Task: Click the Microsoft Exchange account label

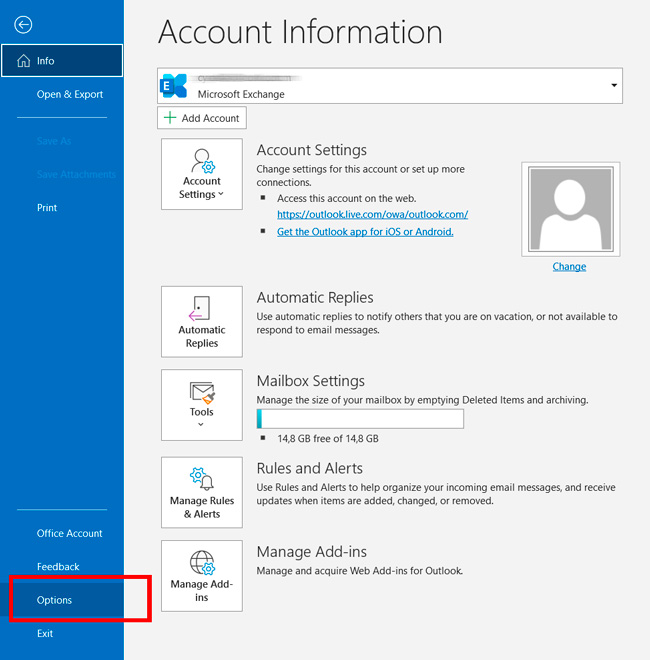Action: (241, 94)
